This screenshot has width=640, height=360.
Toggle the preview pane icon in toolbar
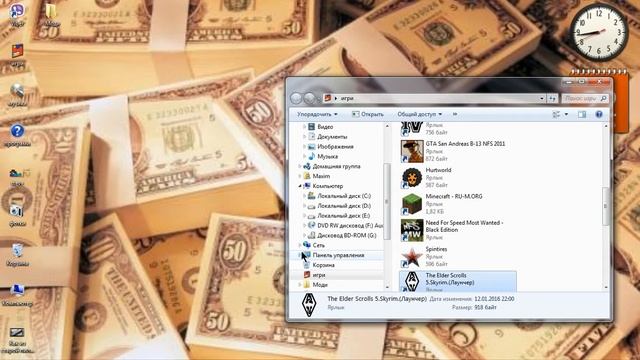582,114
